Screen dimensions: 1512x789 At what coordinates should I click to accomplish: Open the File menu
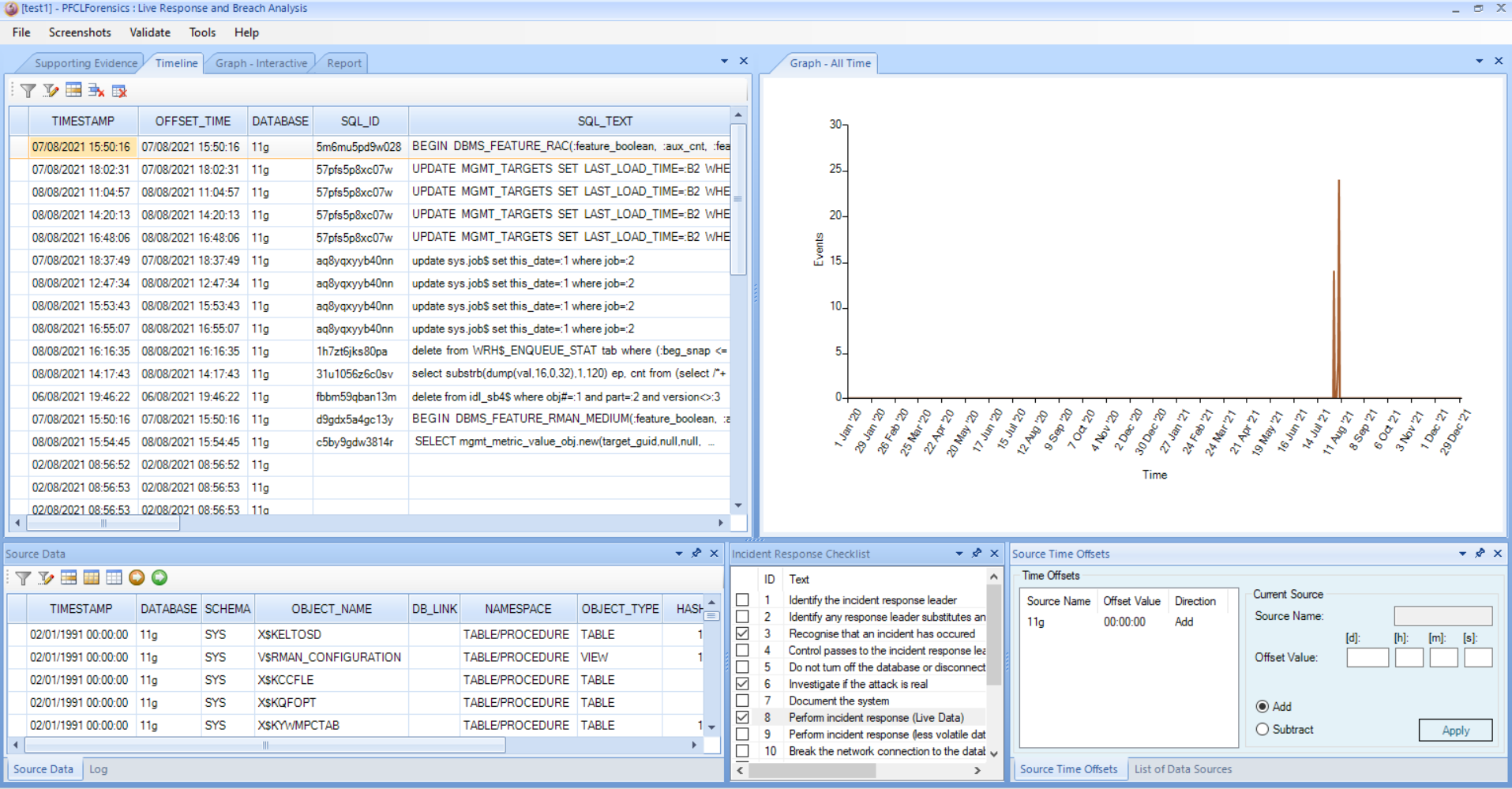(21, 32)
